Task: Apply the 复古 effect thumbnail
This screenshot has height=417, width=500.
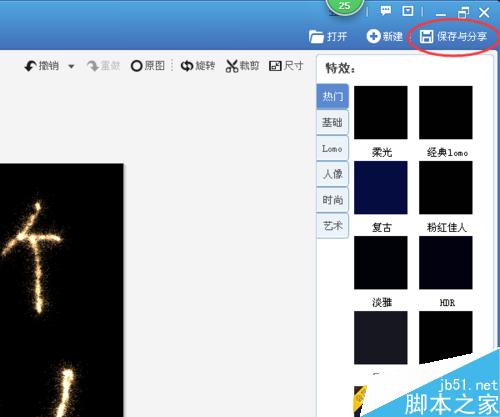Action: pyautogui.click(x=381, y=187)
